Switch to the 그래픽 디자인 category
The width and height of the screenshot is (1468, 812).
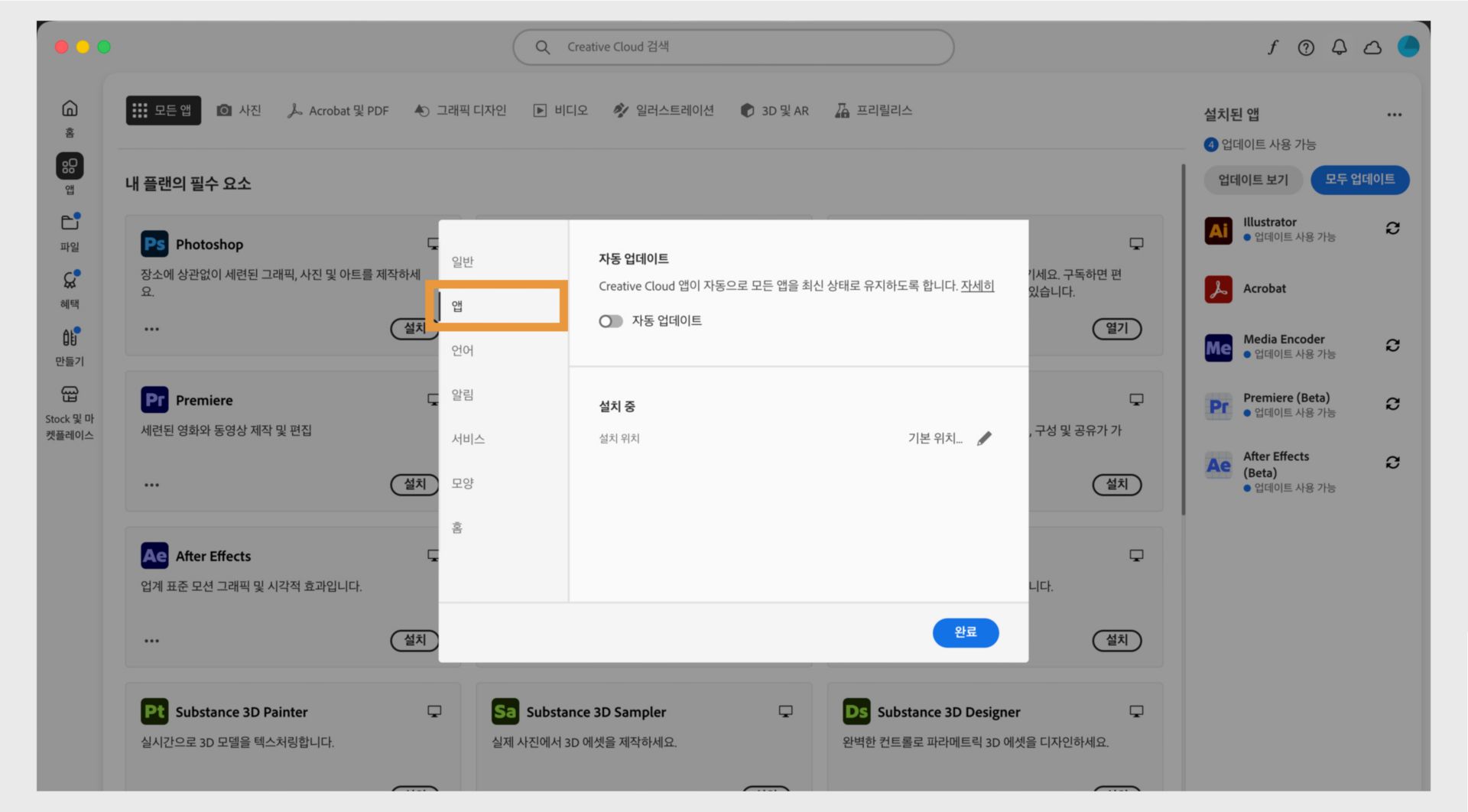click(x=460, y=111)
